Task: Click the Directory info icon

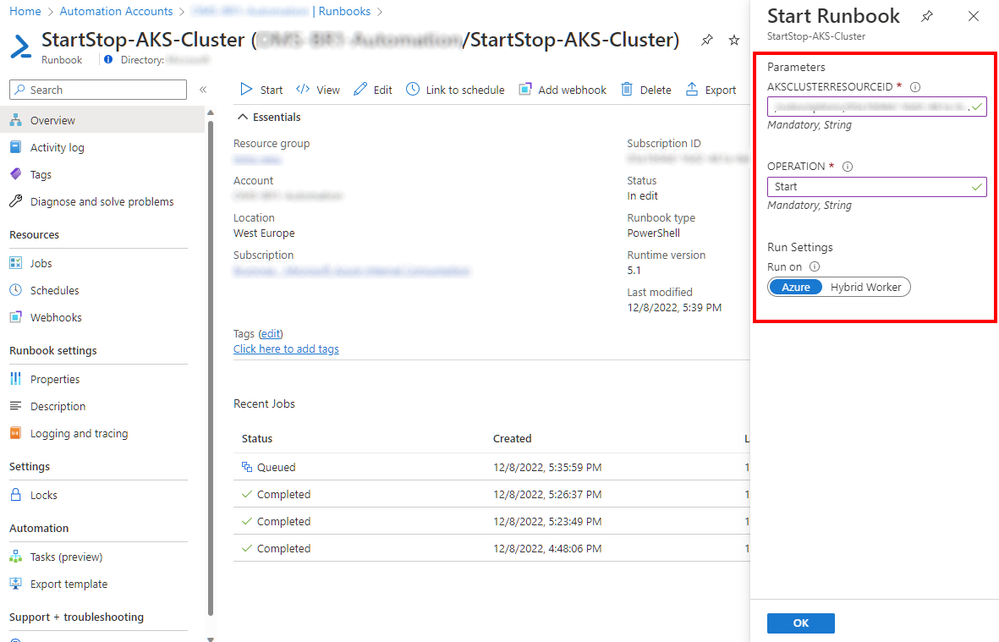Action: (x=108, y=59)
